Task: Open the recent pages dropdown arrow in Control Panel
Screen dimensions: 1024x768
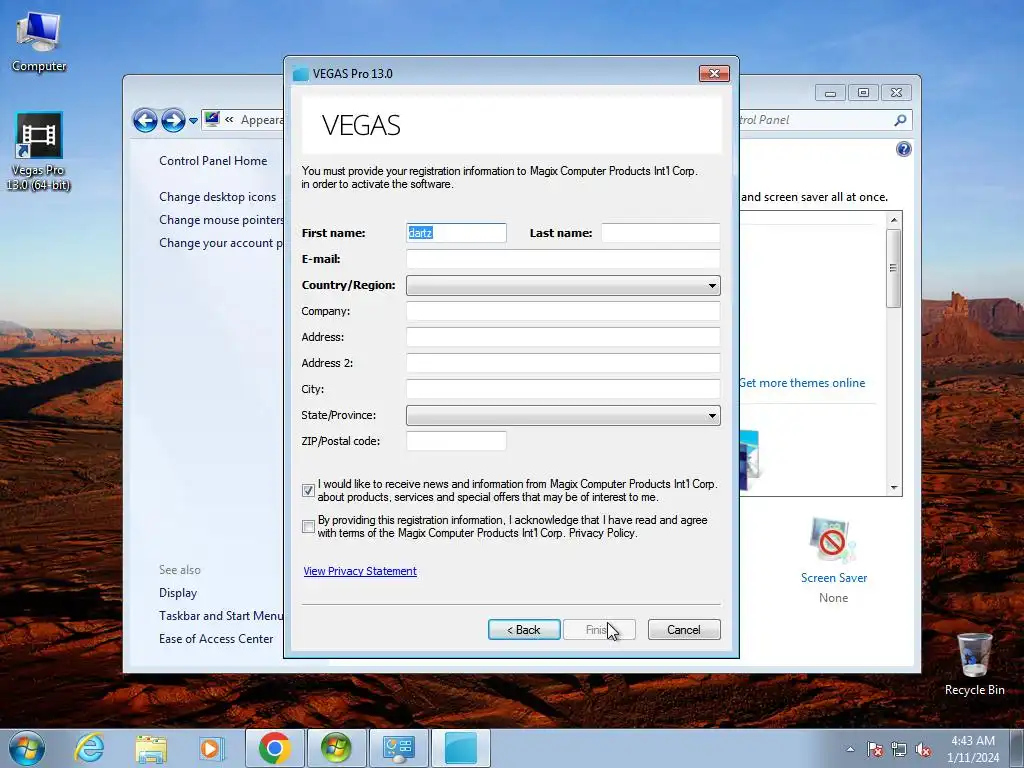Action: 193,121
